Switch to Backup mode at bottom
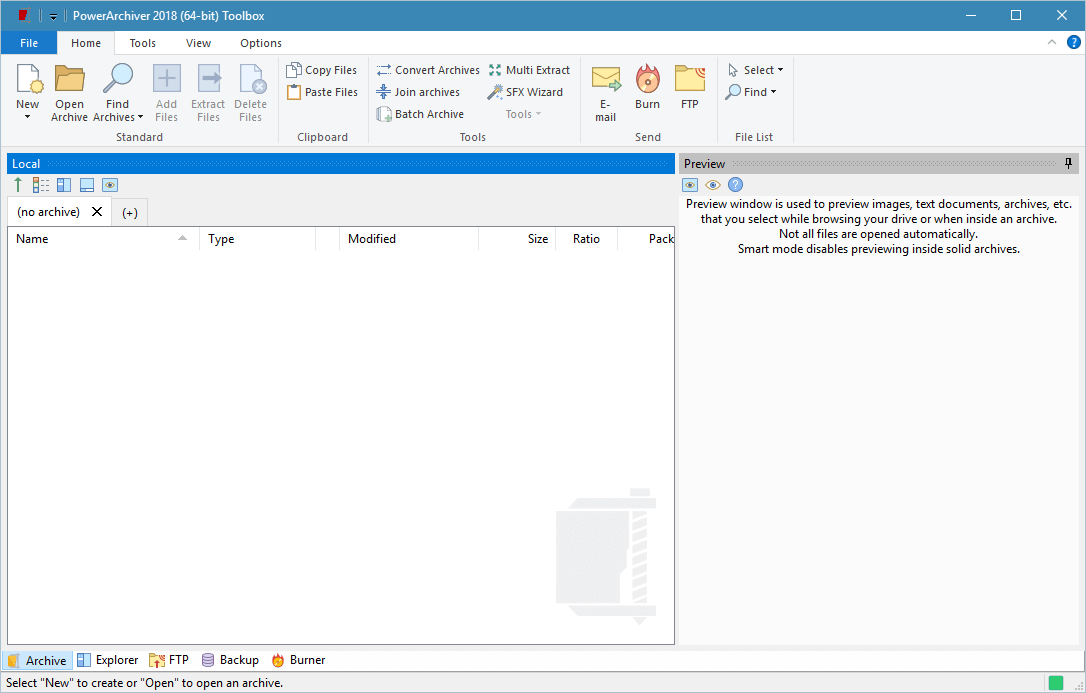1086x693 pixels. click(x=230, y=660)
